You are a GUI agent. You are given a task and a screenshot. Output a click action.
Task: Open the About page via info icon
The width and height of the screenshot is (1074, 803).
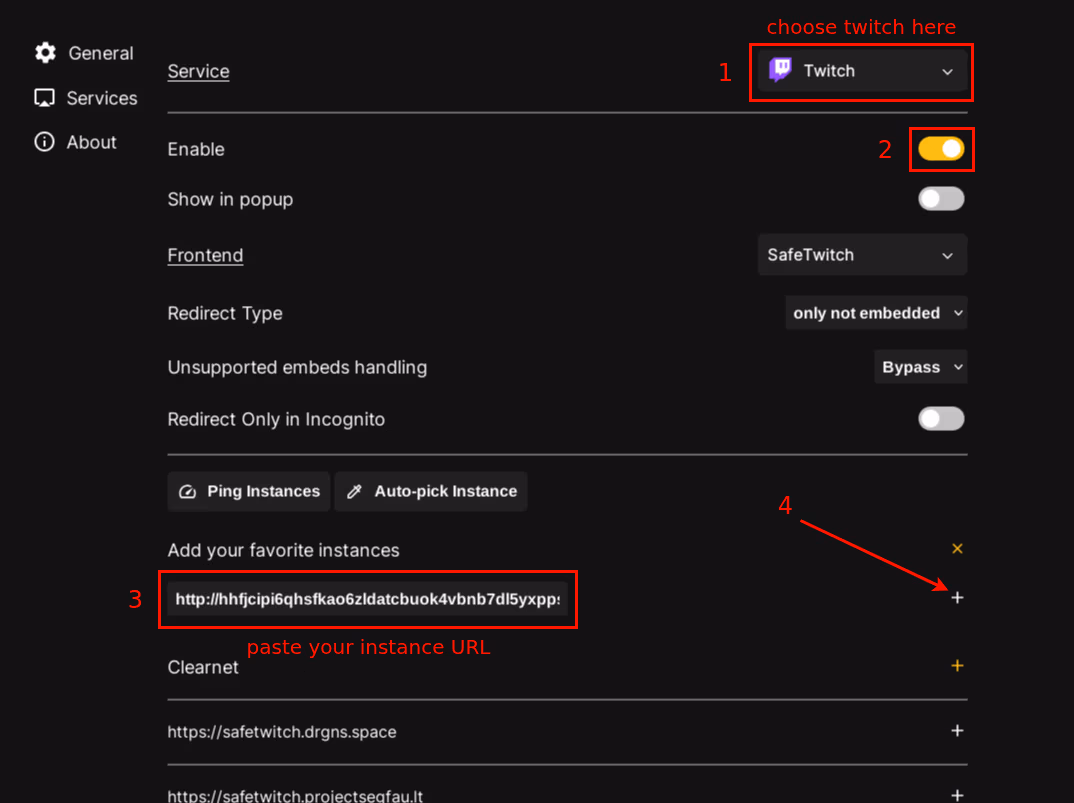click(45, 141)
